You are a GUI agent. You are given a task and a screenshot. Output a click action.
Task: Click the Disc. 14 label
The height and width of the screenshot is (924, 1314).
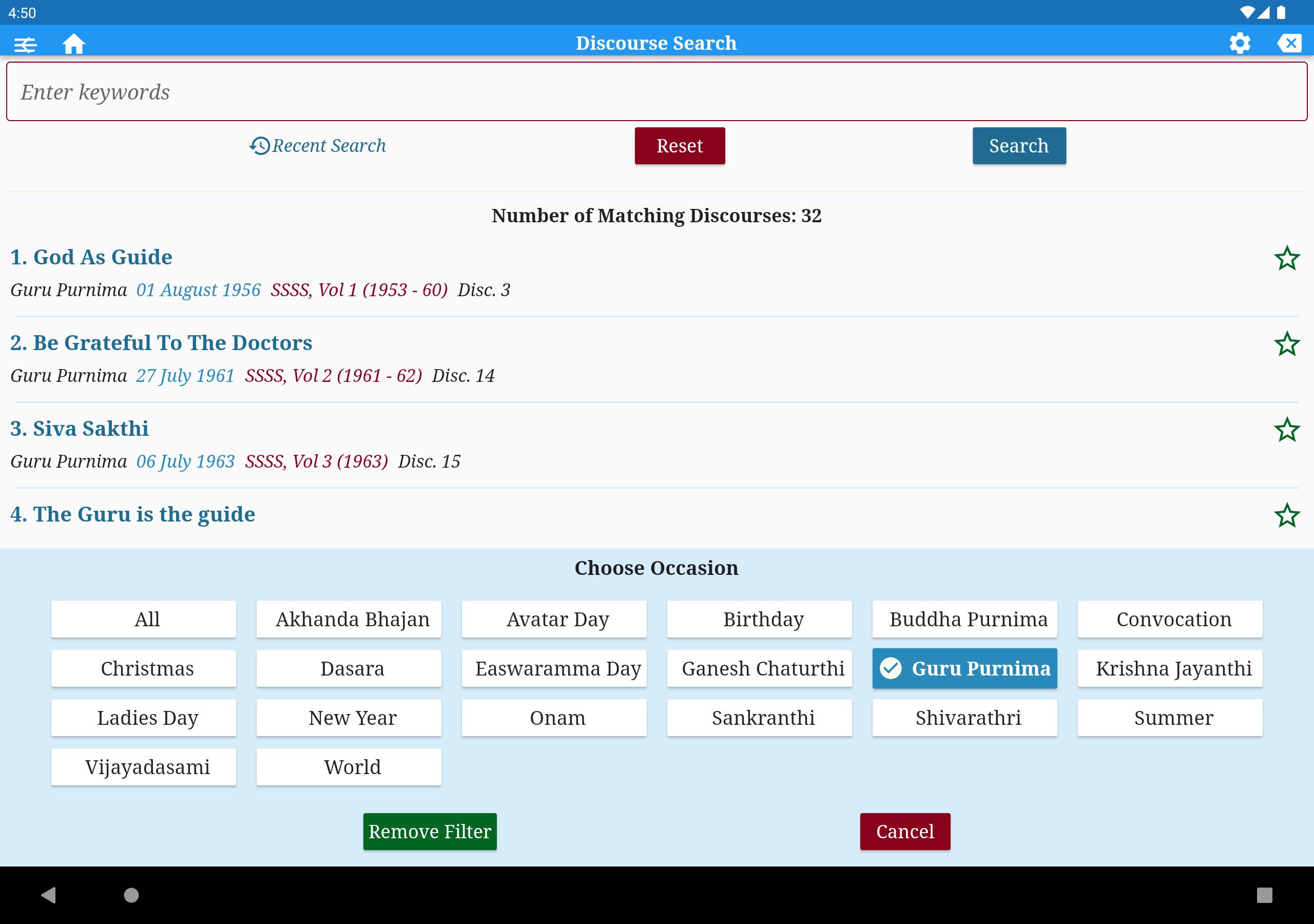[x=463, y=376]
